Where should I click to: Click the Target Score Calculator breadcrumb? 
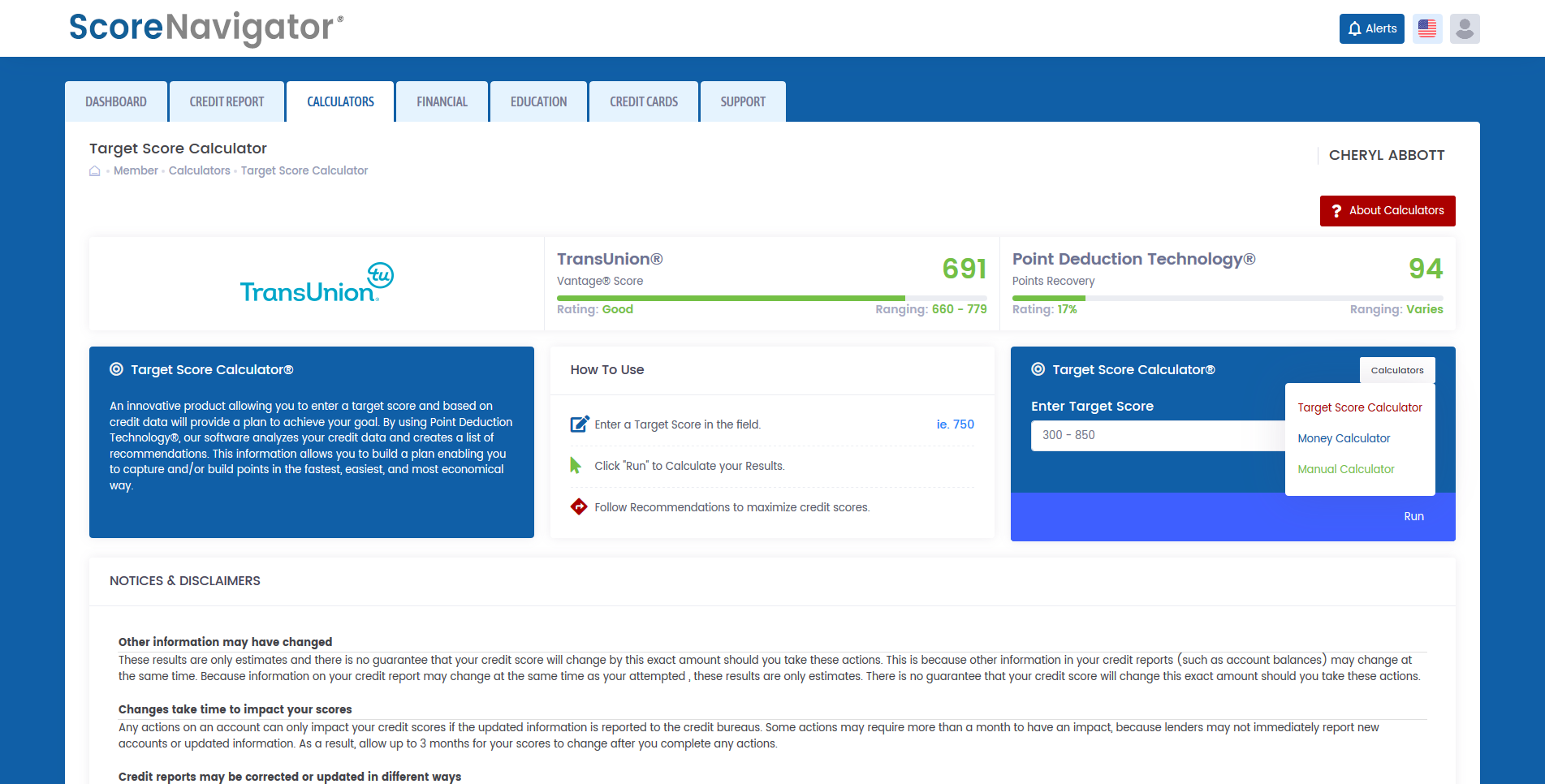(x=304, y=170)
